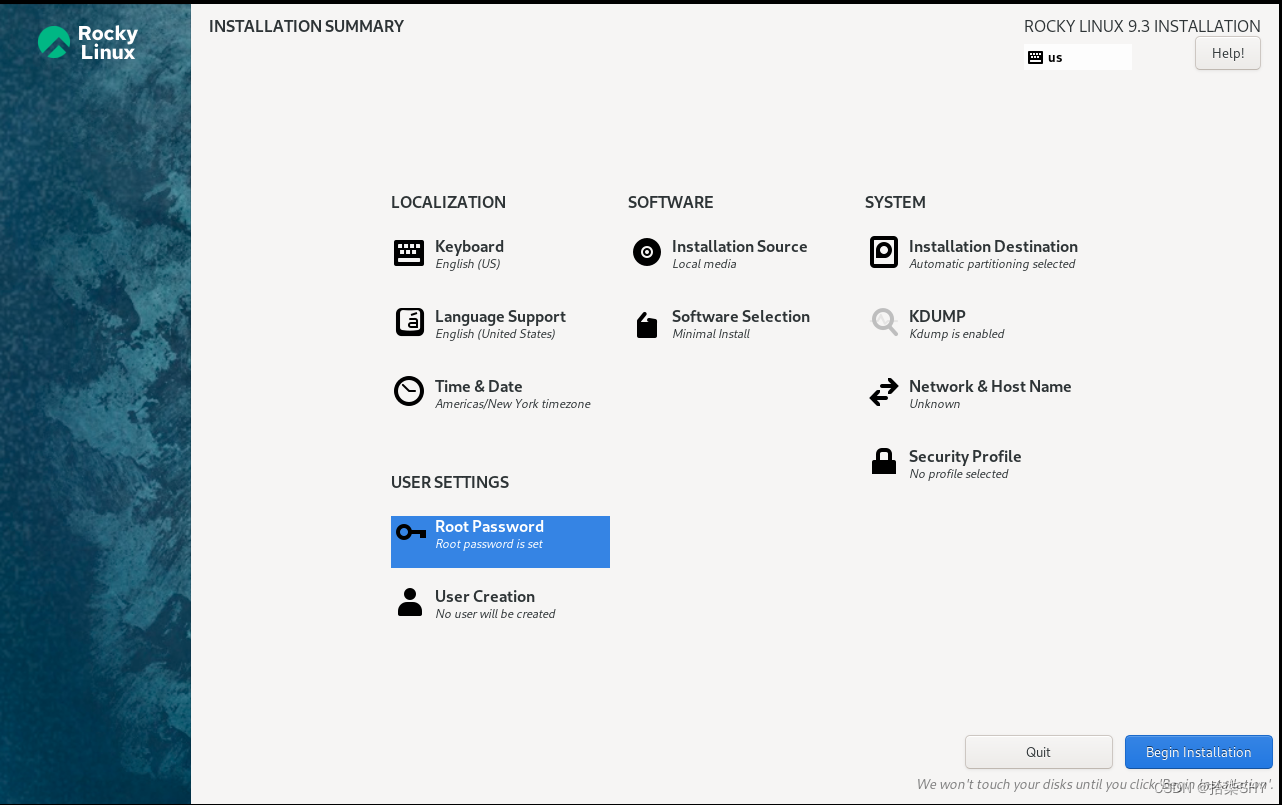Click the Keyboard layout icon
Screen dimensions: 1282x805
click(409, 253)
